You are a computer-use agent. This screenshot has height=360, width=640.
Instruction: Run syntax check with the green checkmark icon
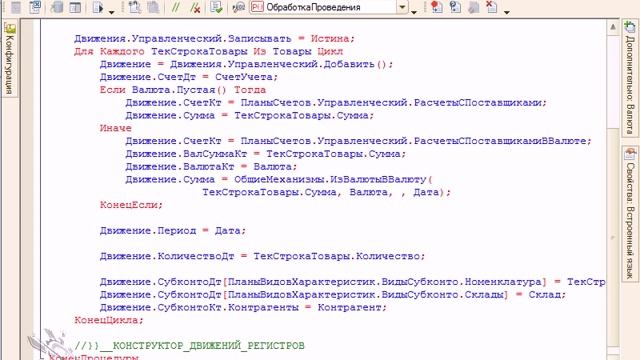[x=216, y=7]
